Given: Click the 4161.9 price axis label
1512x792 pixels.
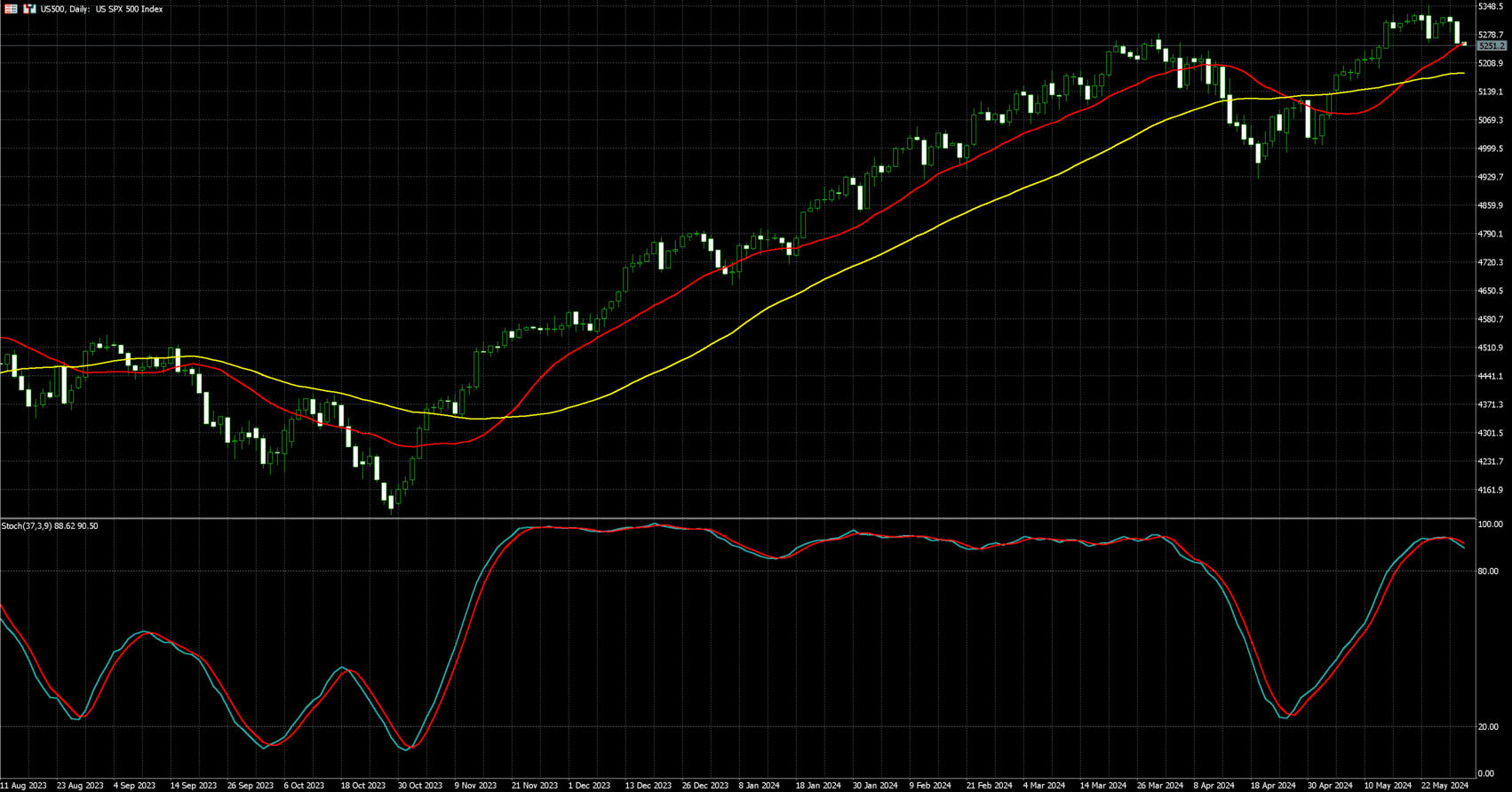Looking at the screenshot, I should click(x=1490, y=490).
